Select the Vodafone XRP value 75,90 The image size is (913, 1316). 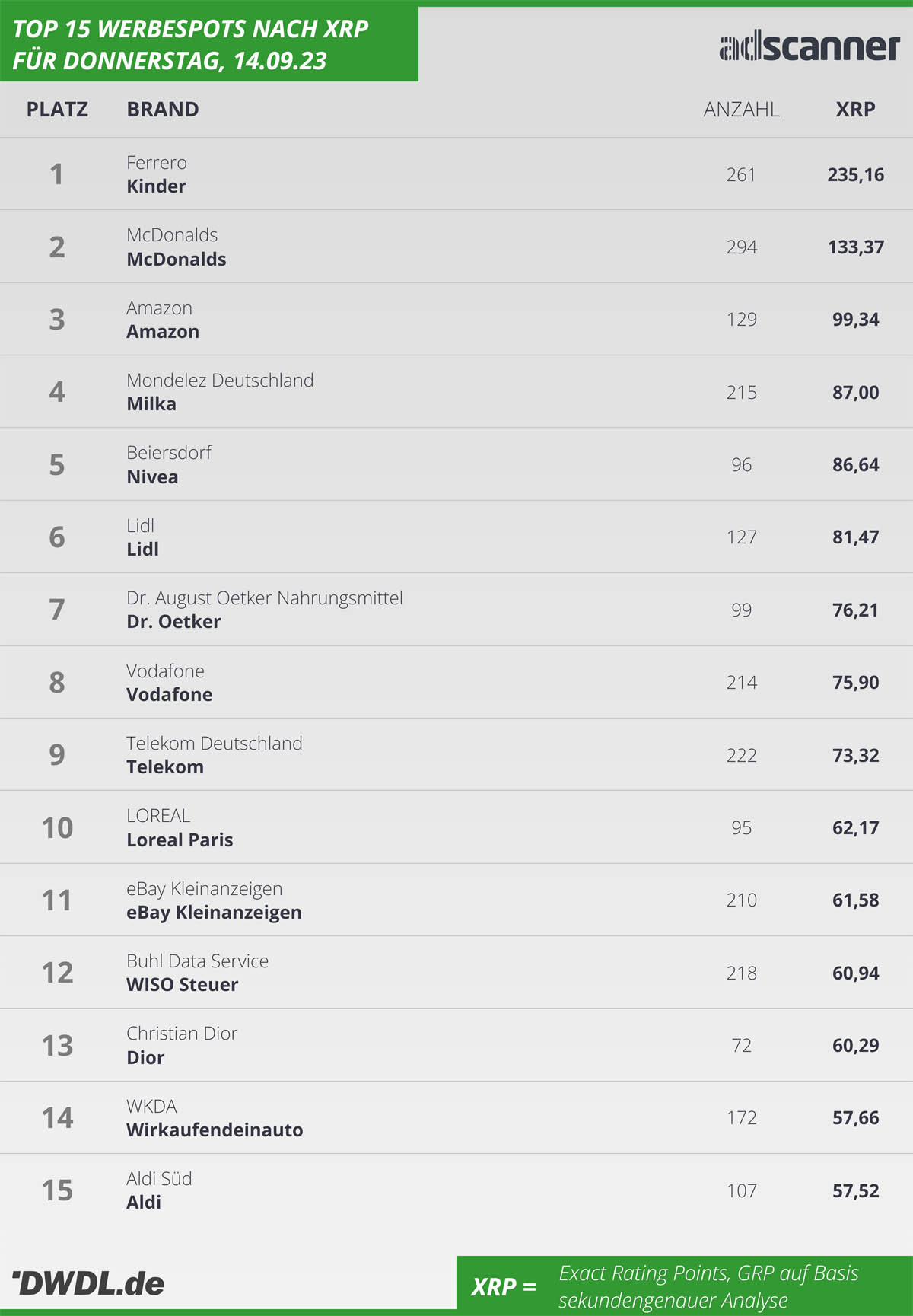(855, 683)
